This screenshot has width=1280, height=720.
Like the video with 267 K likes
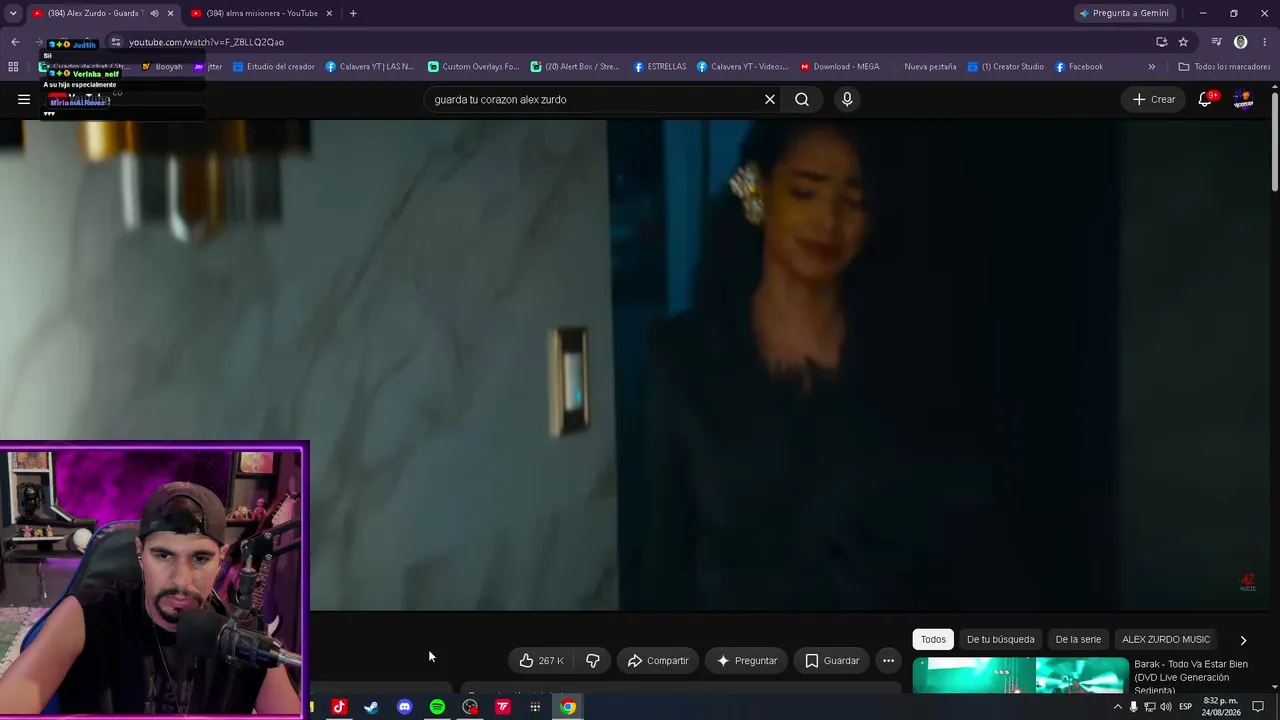pyautogui.click(x=540, y=660)
